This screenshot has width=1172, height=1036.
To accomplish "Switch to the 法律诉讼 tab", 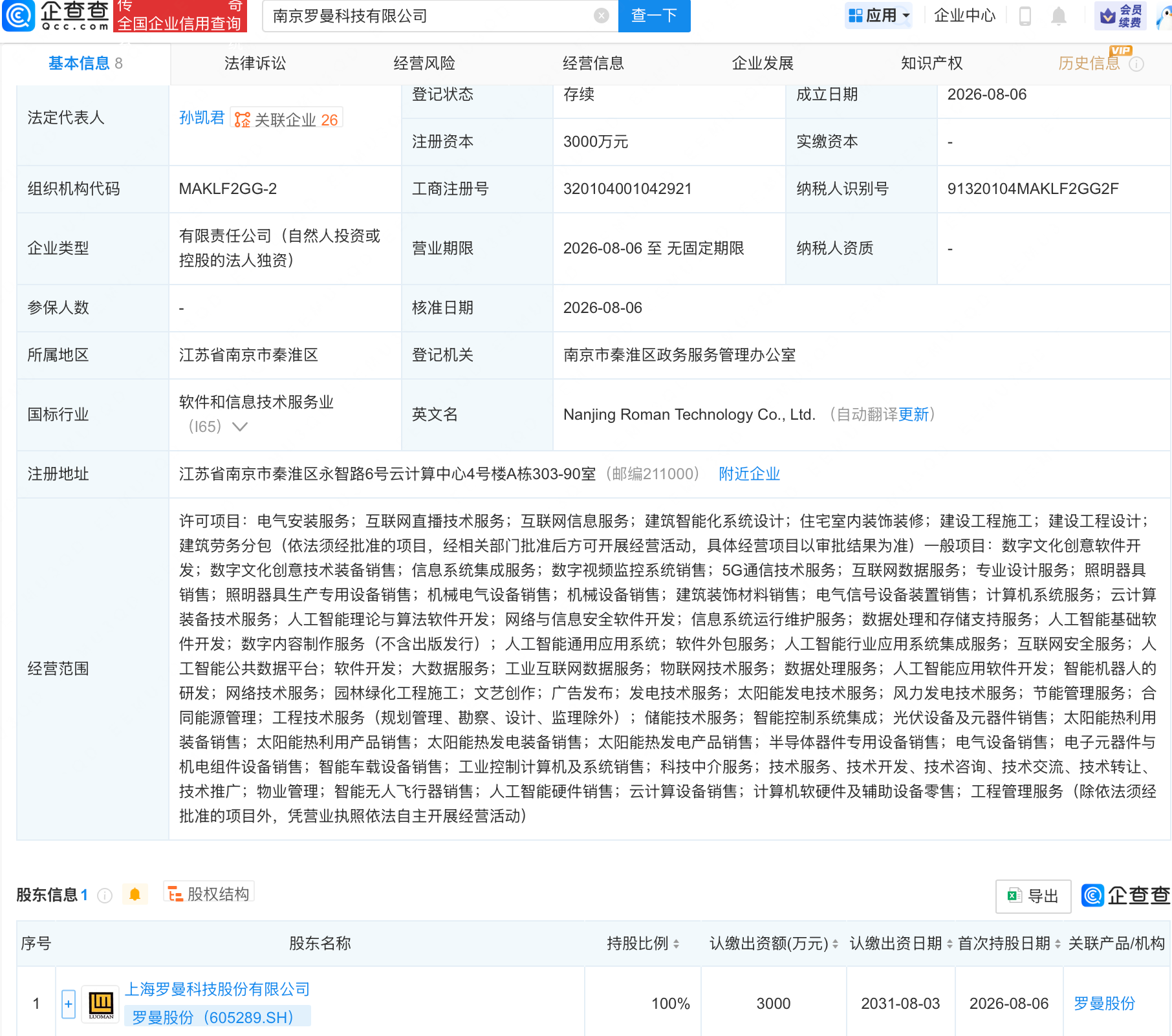I will [x=255, y=63].
